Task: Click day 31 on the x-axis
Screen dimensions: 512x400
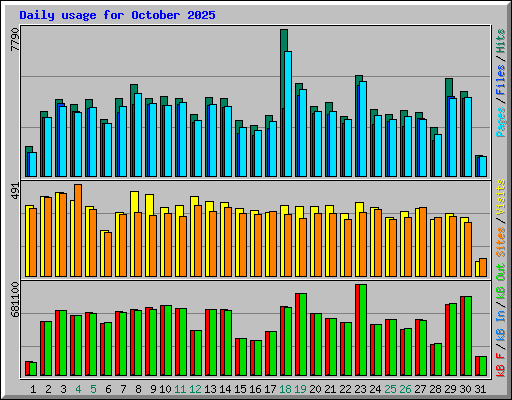Action: point(480,389)
